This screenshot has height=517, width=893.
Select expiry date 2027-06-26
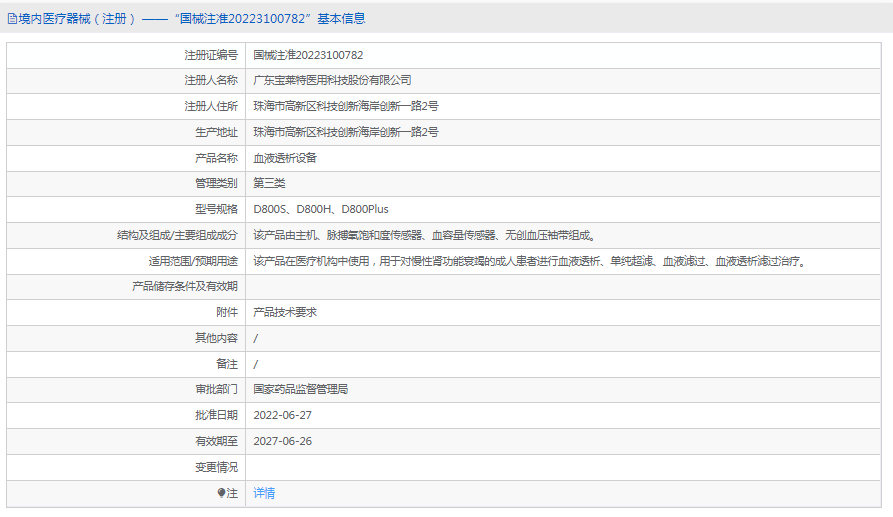point(282,441)
